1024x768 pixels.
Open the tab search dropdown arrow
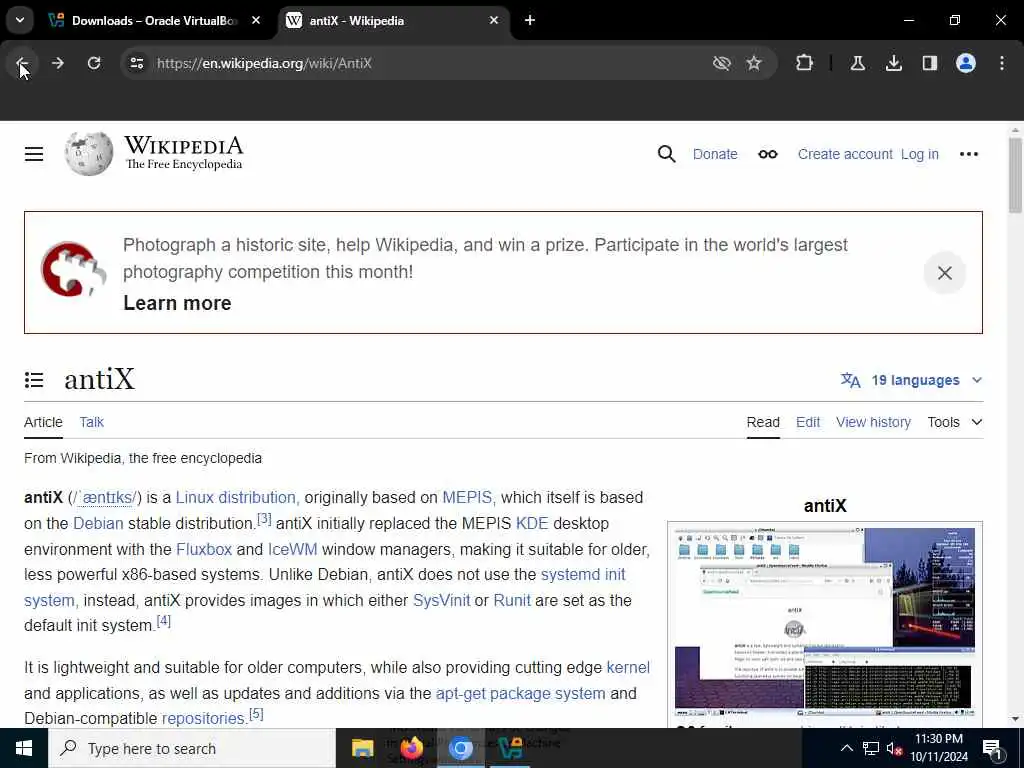click(20, 20)
